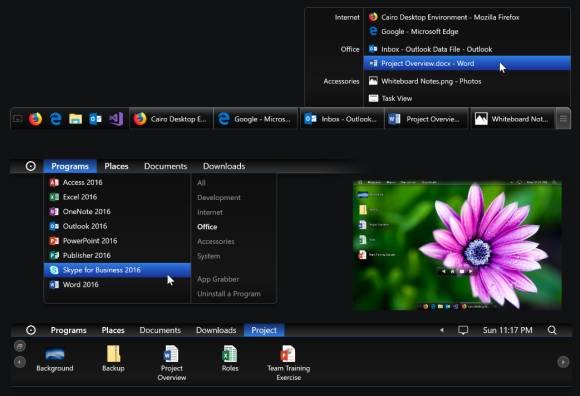580x396 pixels.
Task: Open Programs on the bottom menu bar
Action: (x=68, y=330)
